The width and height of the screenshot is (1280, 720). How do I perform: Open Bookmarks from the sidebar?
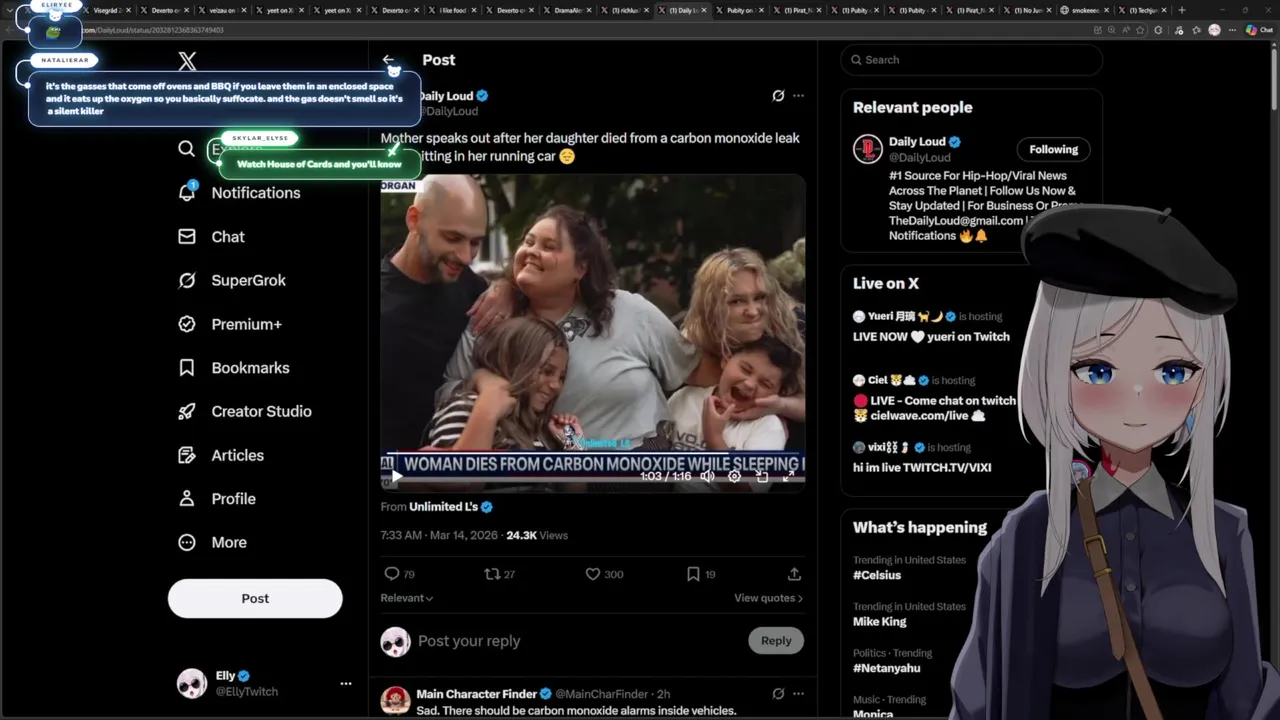(x=250, y=368)
